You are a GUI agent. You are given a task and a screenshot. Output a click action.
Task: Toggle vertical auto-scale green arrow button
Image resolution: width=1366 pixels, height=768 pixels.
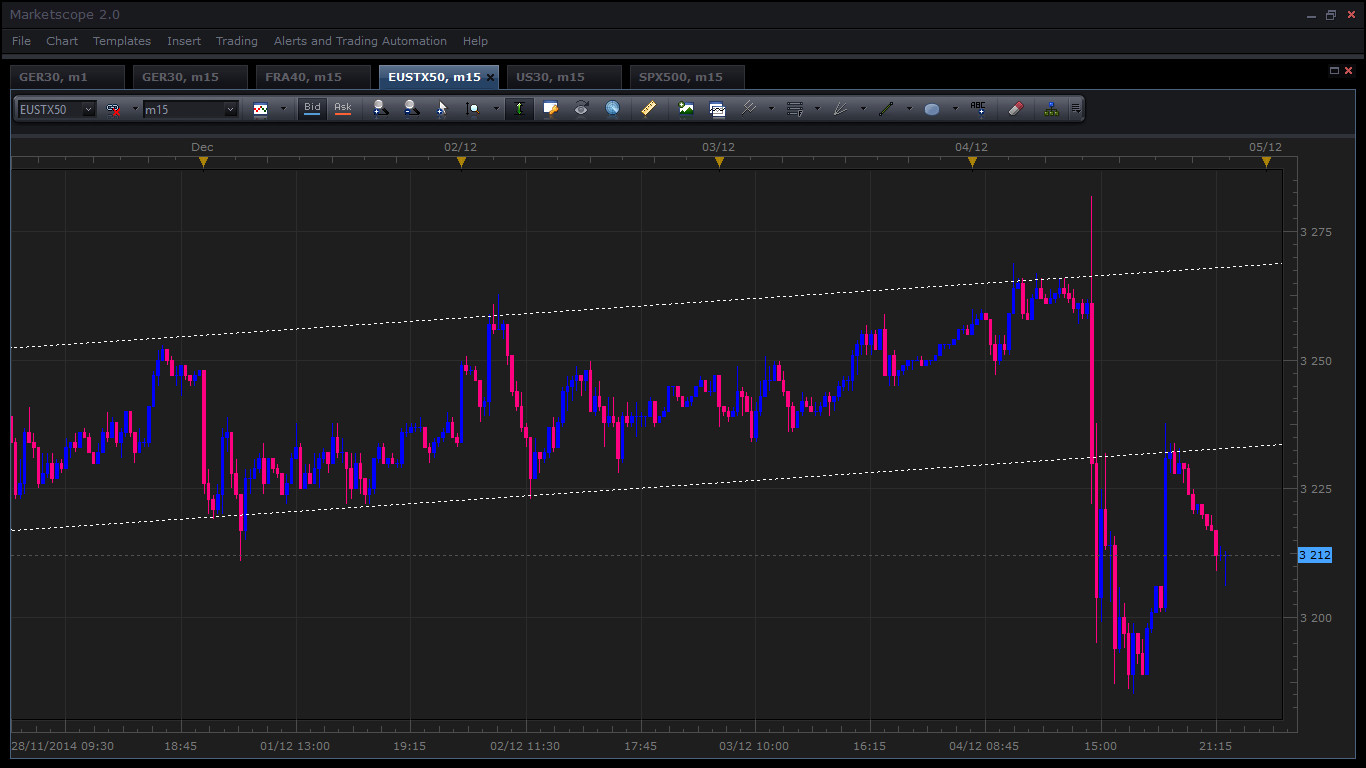coord(519,109)
